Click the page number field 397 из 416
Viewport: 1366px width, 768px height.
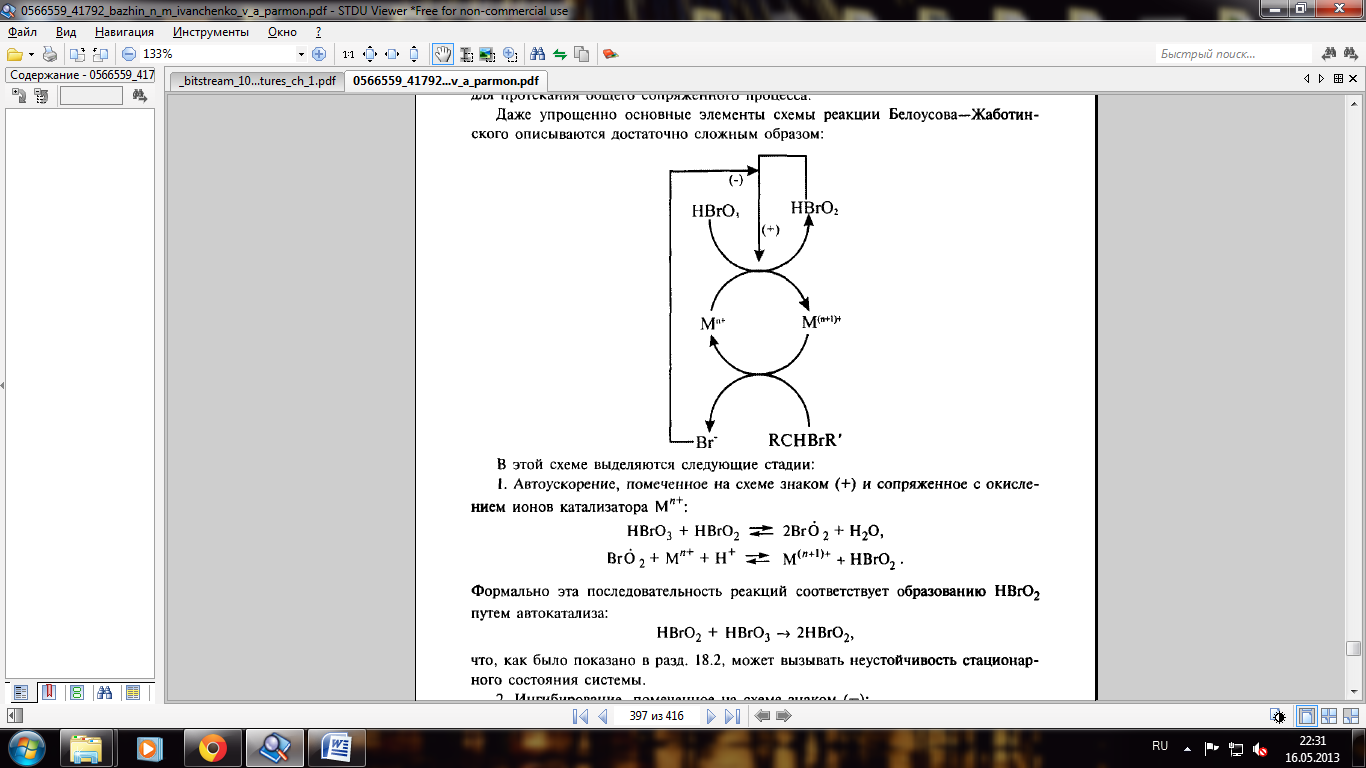pos(656,716)
